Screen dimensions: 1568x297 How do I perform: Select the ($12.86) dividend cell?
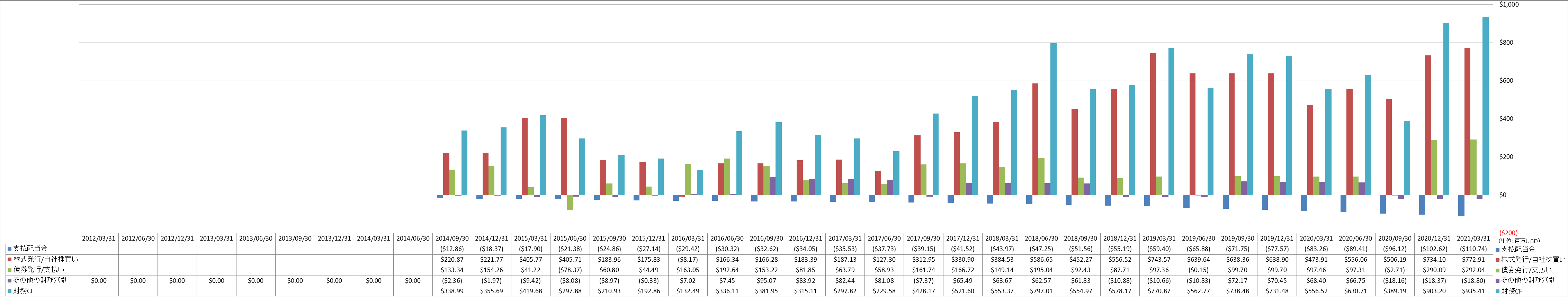452,249
